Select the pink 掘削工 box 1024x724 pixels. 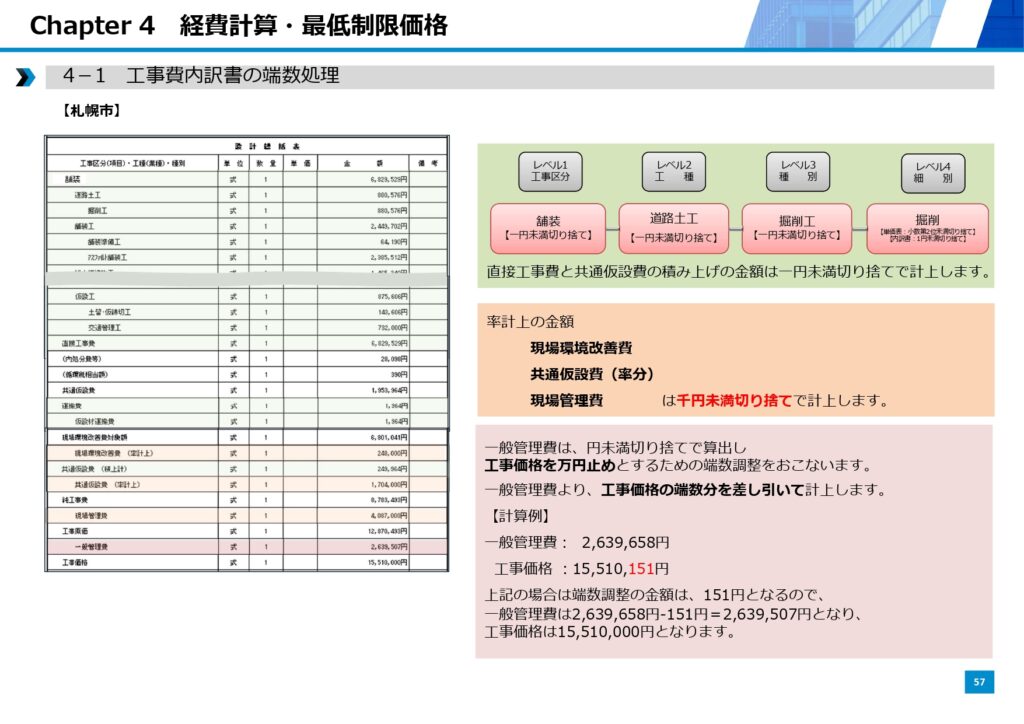[x=796, y=227]
